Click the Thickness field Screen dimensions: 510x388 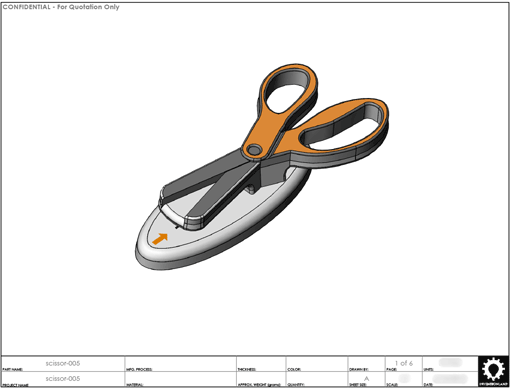pos(261,364)
